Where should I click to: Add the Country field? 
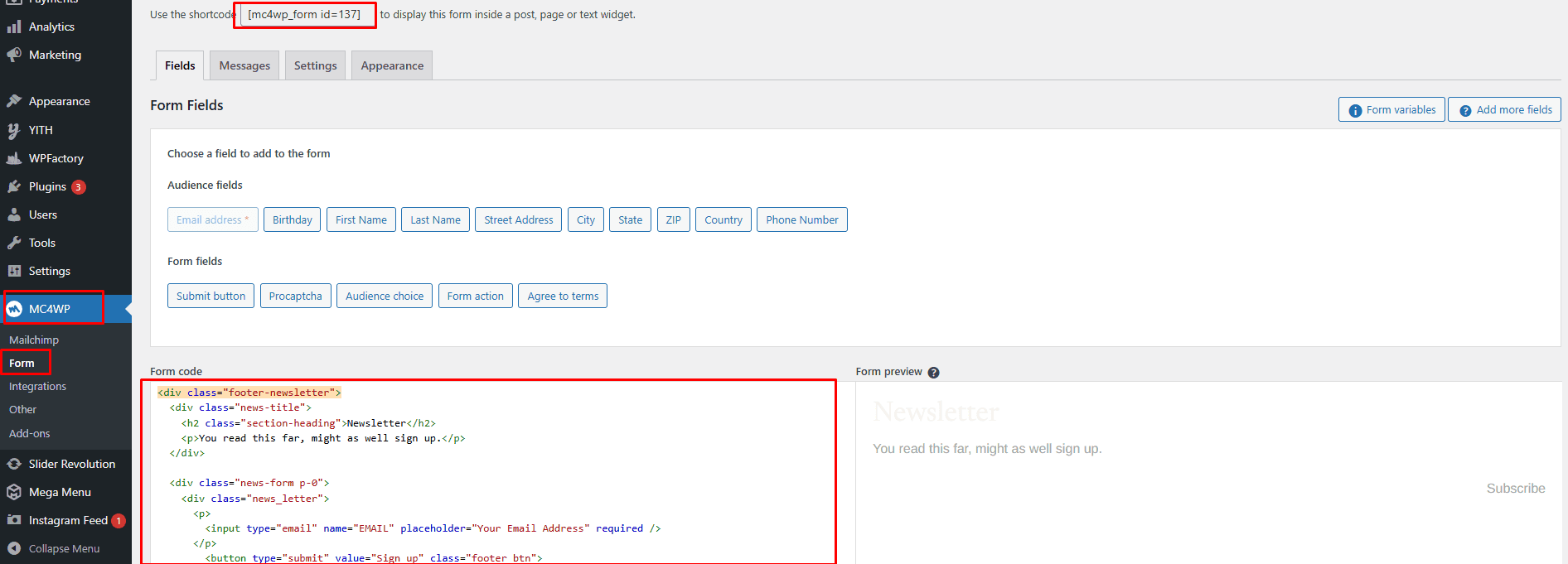[x=724, y=219]
